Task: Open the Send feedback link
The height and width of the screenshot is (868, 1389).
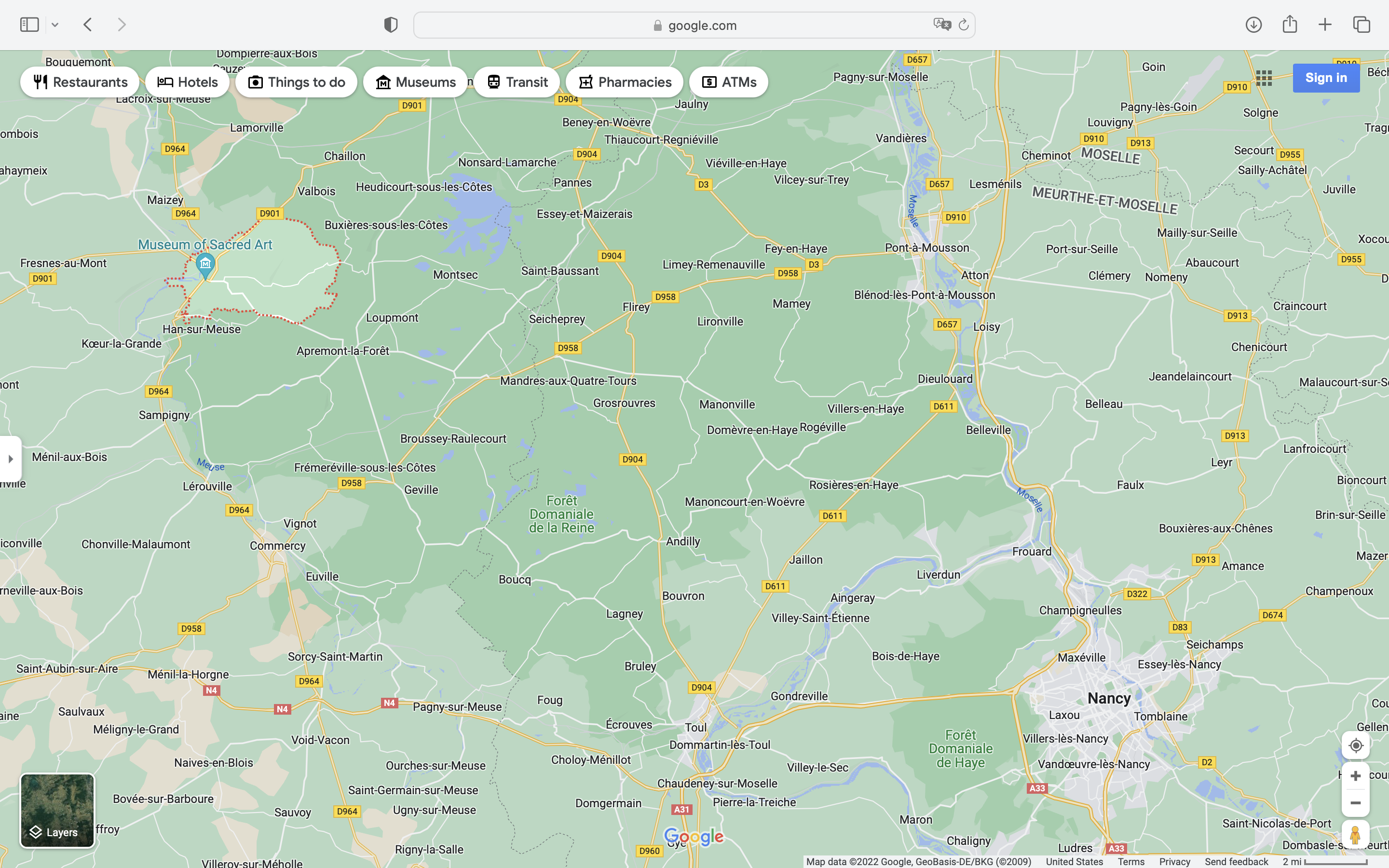Action: 1236,862
